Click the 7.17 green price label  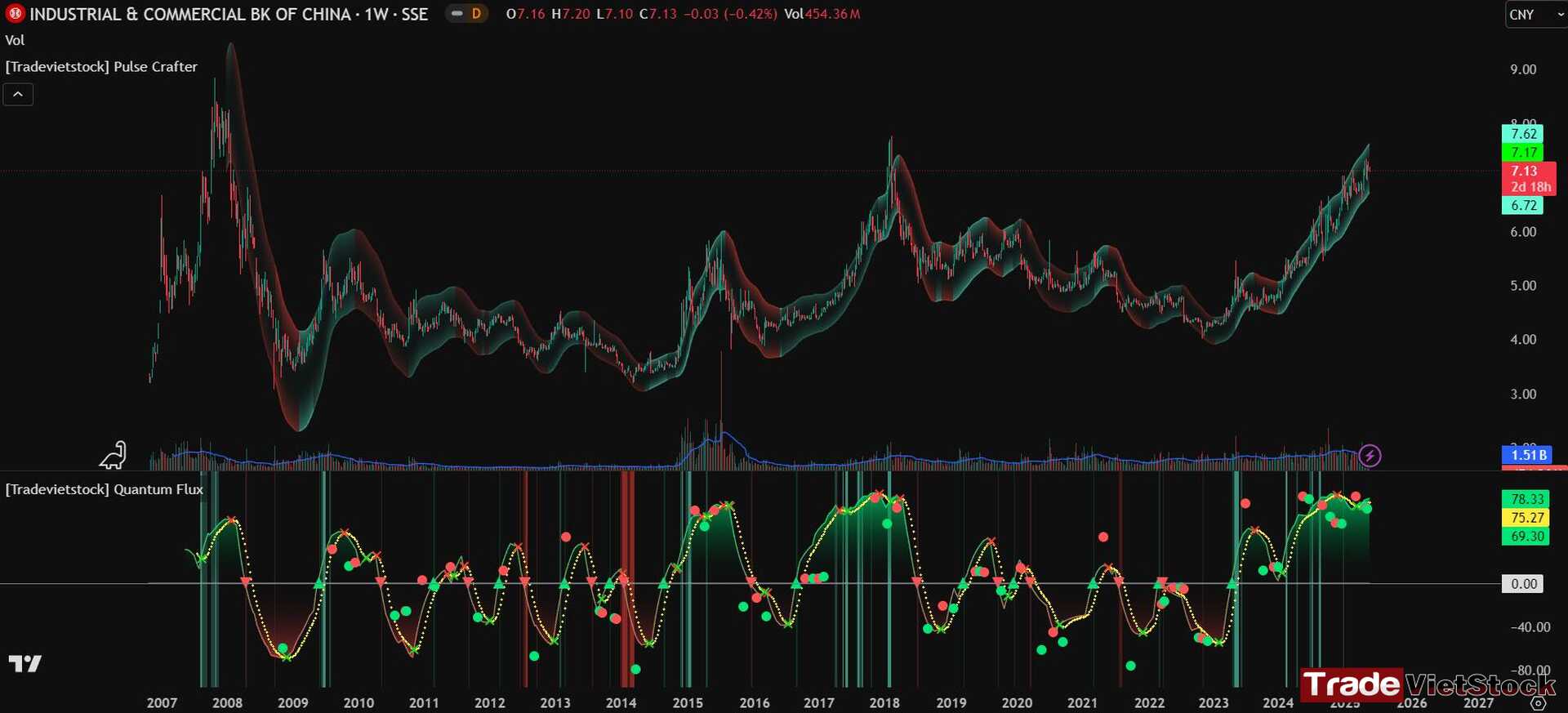point(1523,152)
